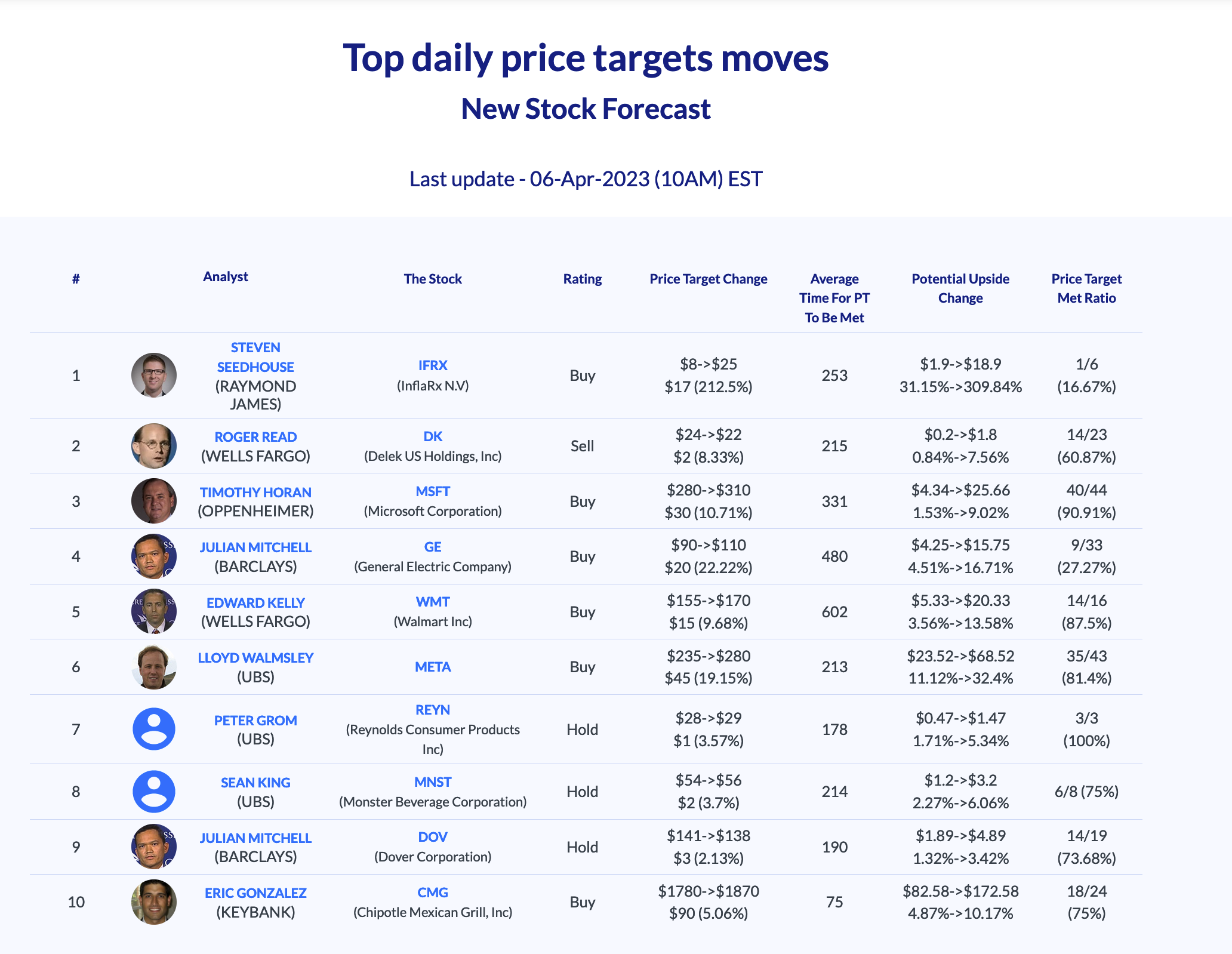
Task: Click the (InflaRx N.V) company name
Action: point(433,386)
